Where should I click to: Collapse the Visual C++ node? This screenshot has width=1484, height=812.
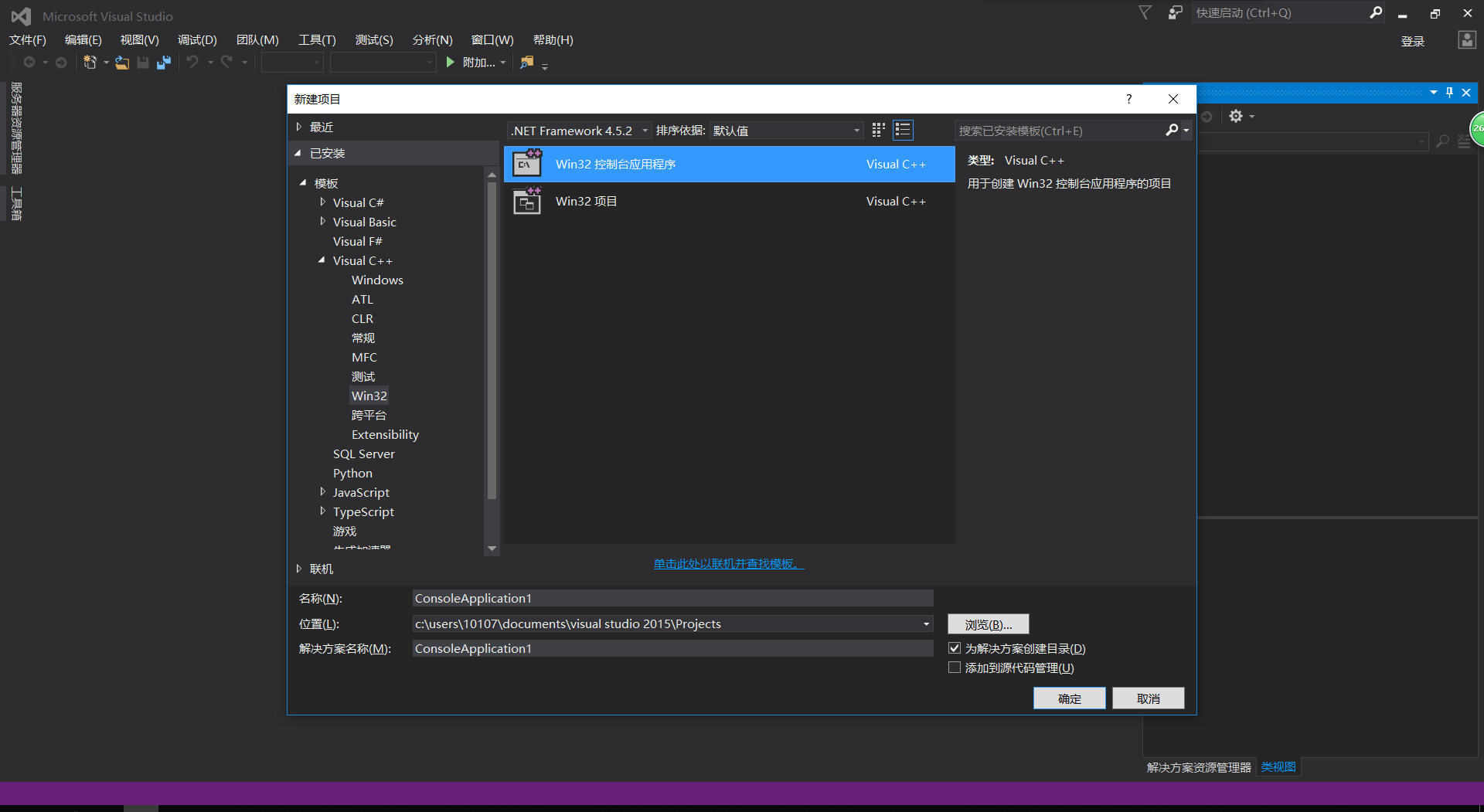click(322, 260)
